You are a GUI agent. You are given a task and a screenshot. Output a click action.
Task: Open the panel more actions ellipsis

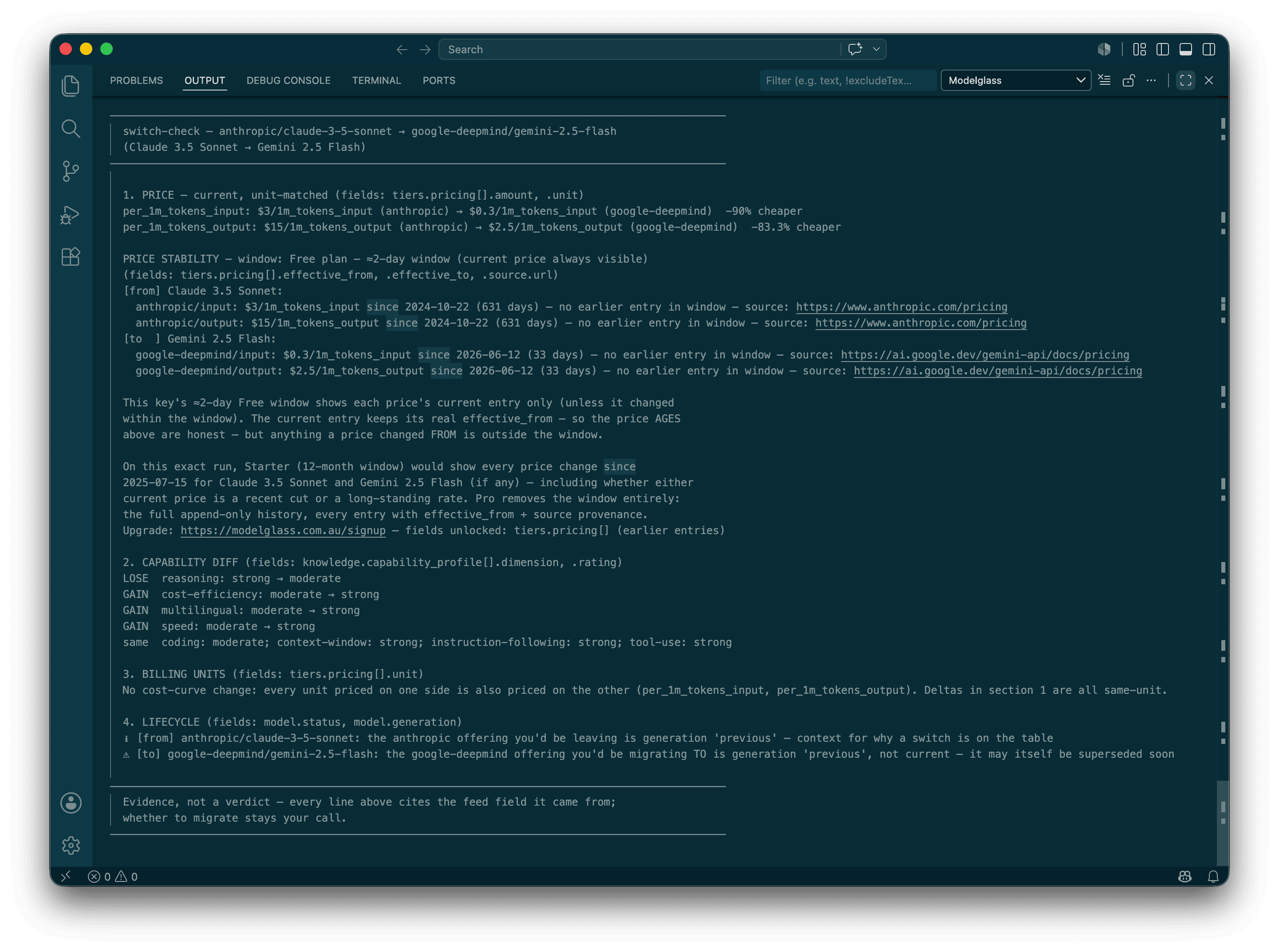(x=1151, y=80)
